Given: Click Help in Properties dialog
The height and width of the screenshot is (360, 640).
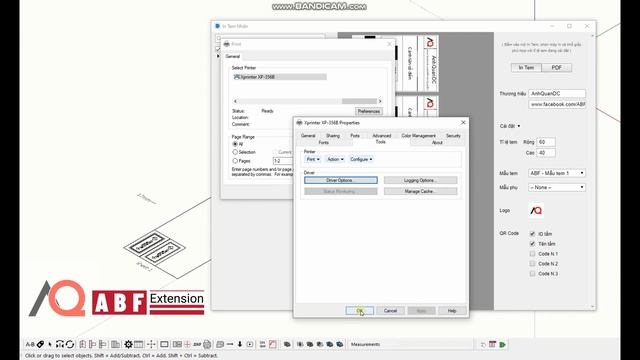Looking at the screenshot, I should (452, 311).
